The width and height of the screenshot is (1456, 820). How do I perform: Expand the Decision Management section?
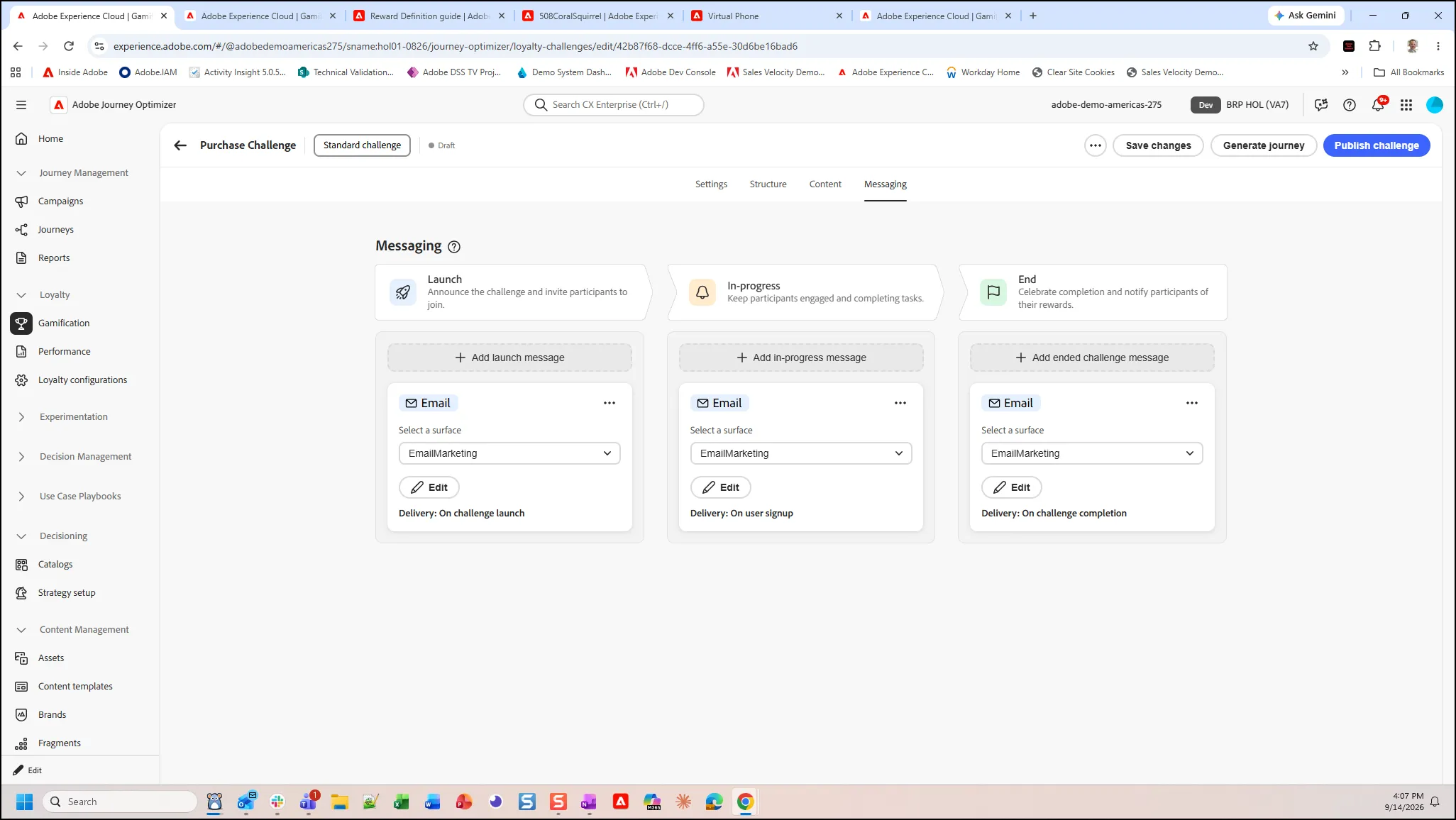[21, 457]
